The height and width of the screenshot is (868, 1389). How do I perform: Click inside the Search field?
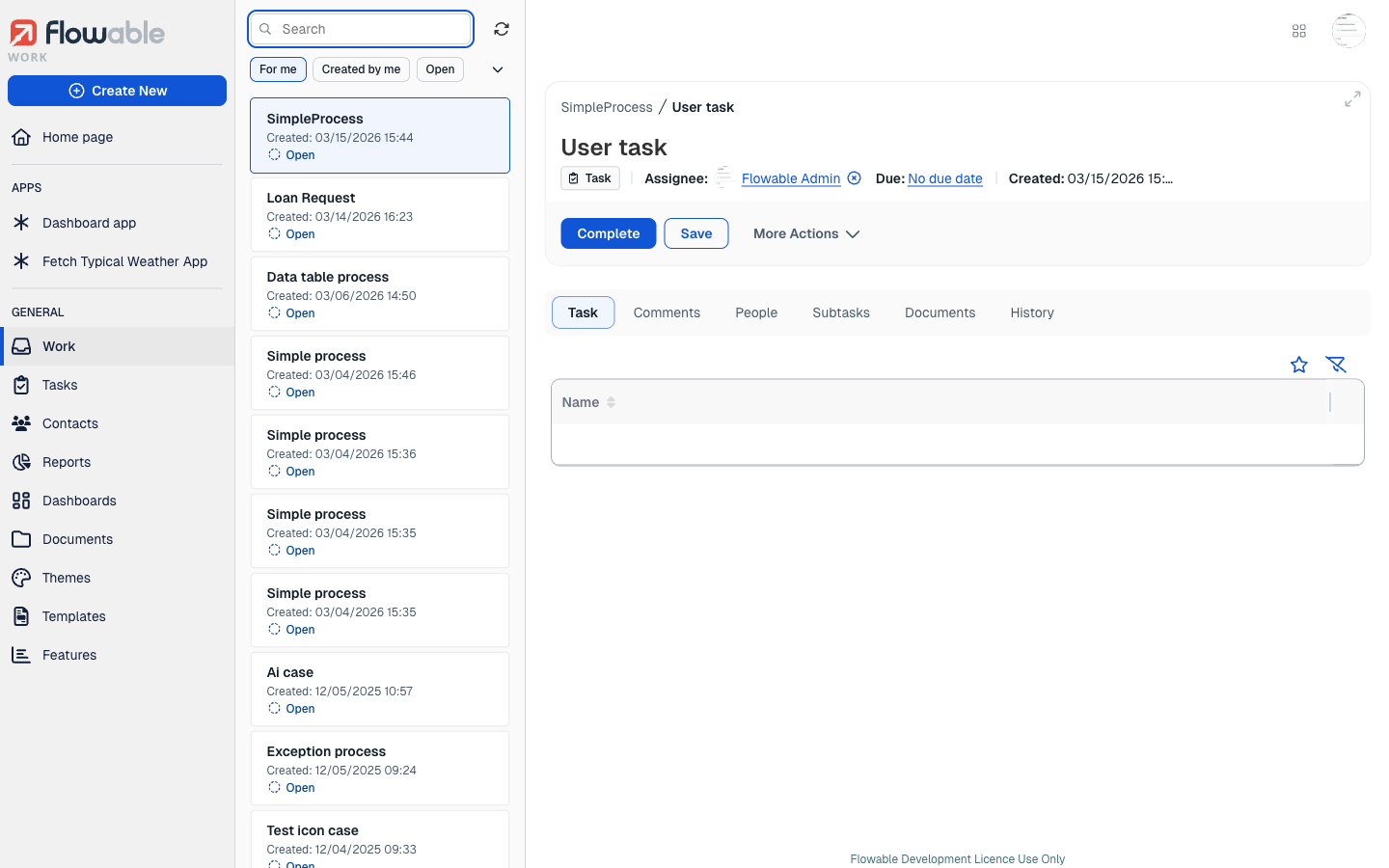pos(360,28)
